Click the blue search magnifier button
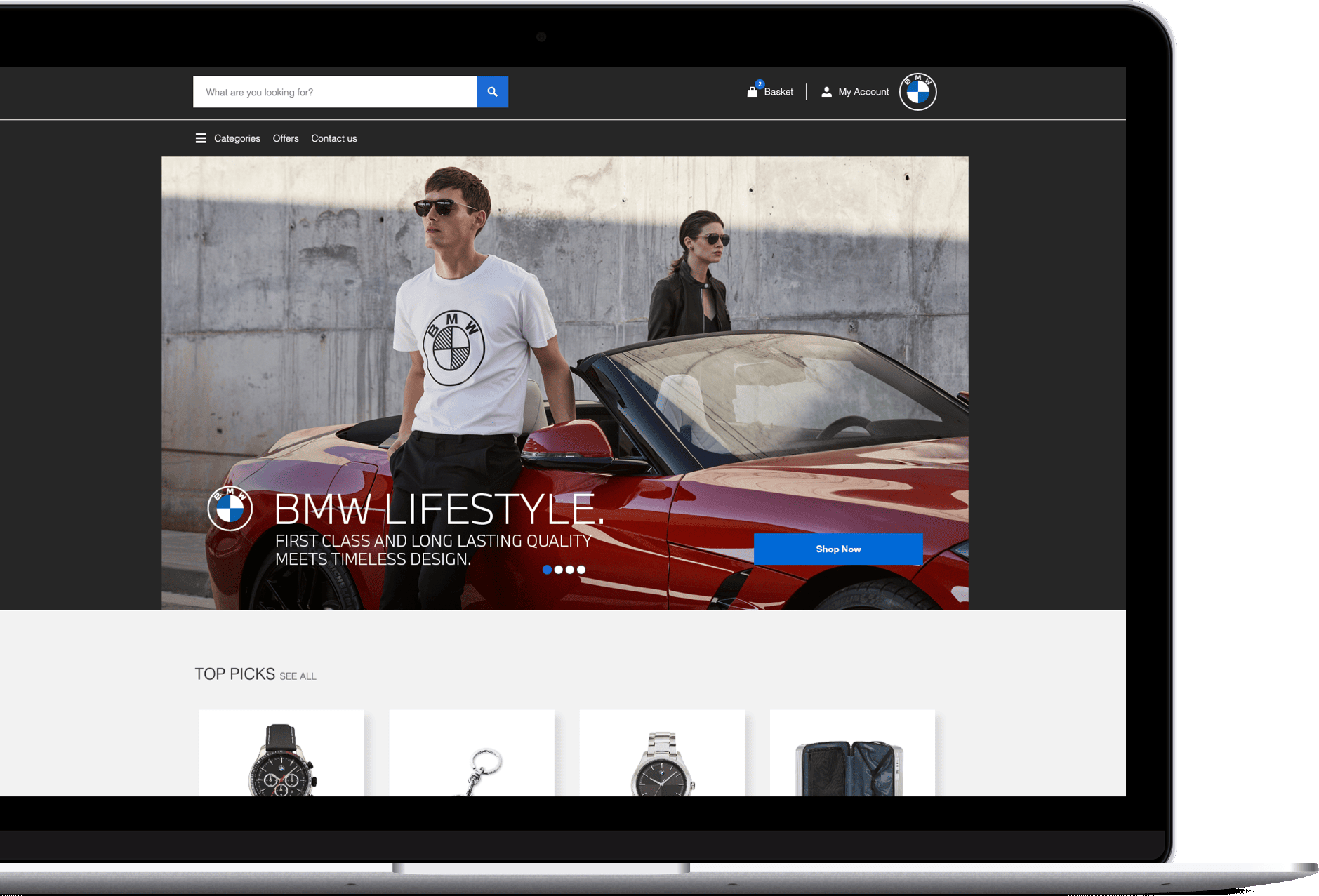1319x896 pixels. pos(492,92)
